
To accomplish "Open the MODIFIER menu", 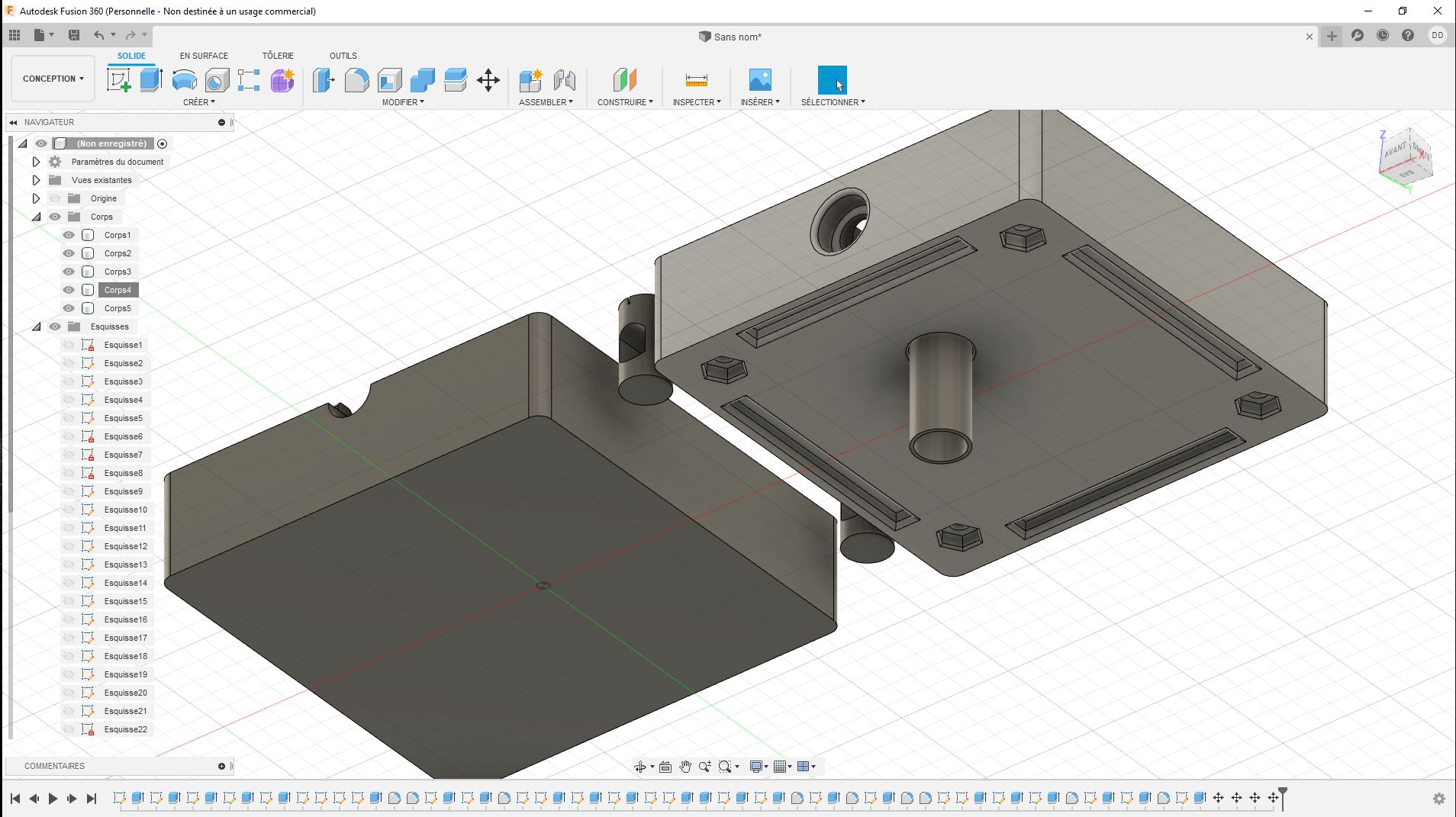I will click(403, 102).
